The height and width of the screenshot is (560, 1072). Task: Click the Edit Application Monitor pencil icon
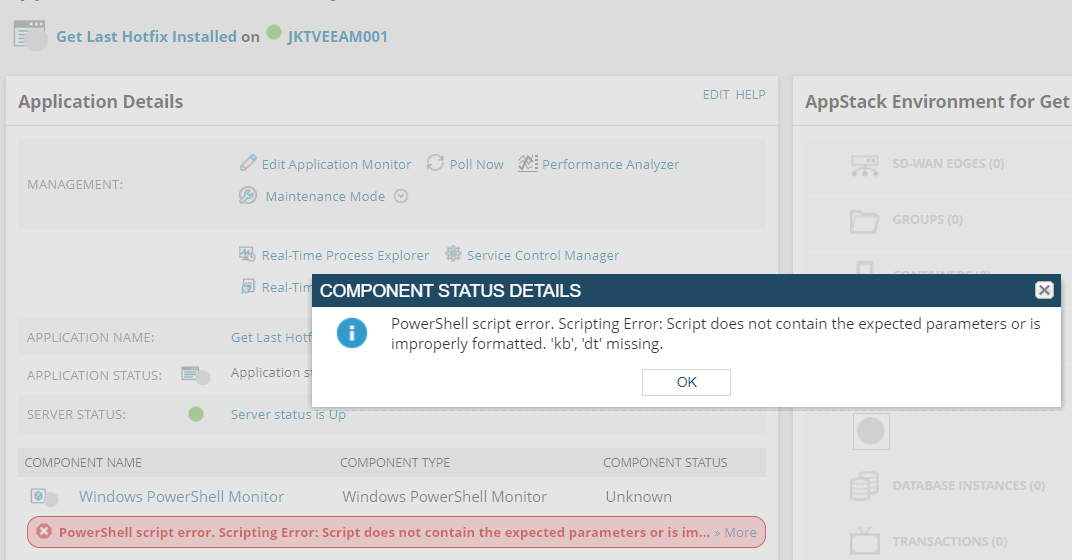(x=248, y=163)
